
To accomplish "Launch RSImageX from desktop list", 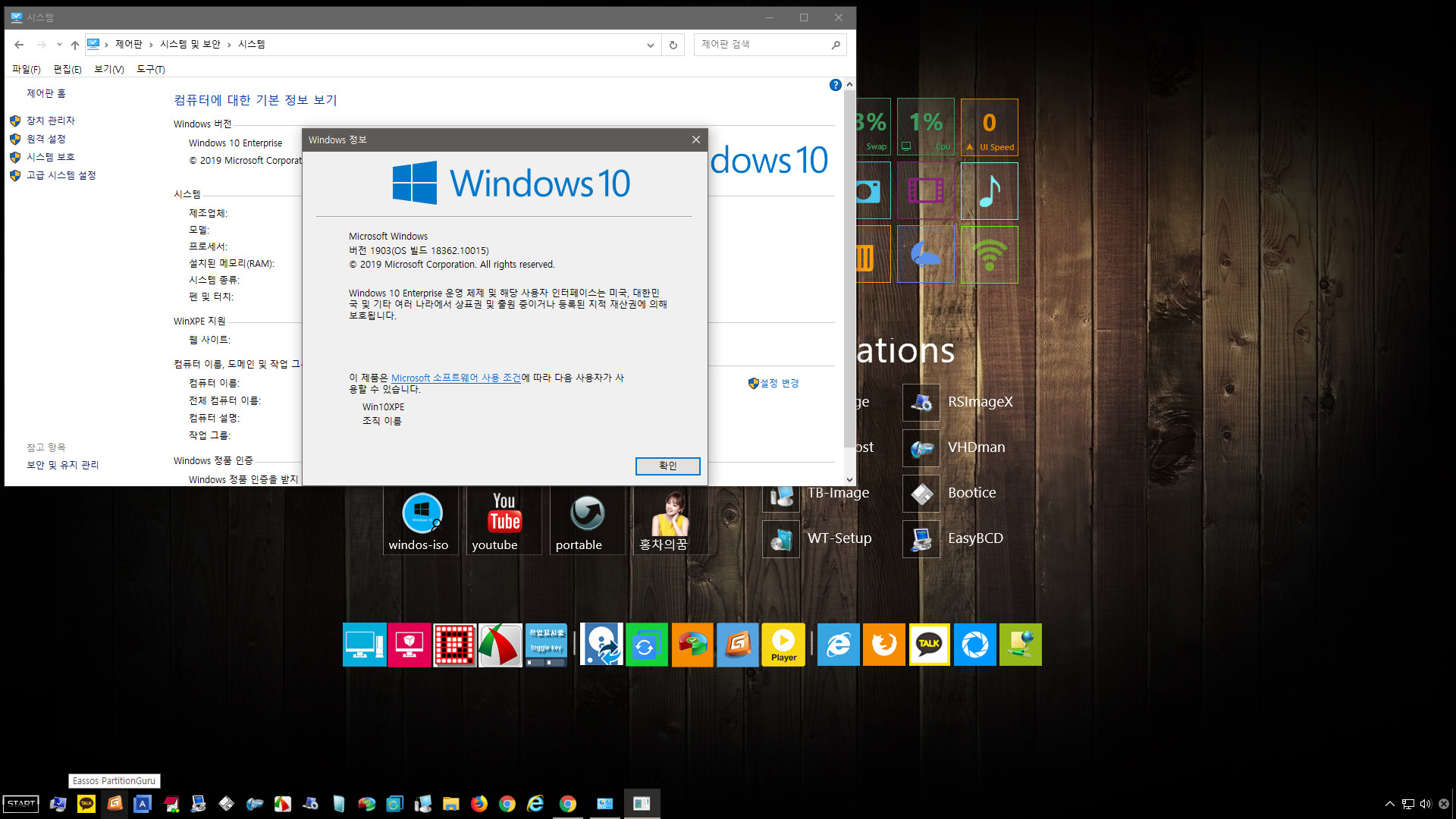I will 959,402.
